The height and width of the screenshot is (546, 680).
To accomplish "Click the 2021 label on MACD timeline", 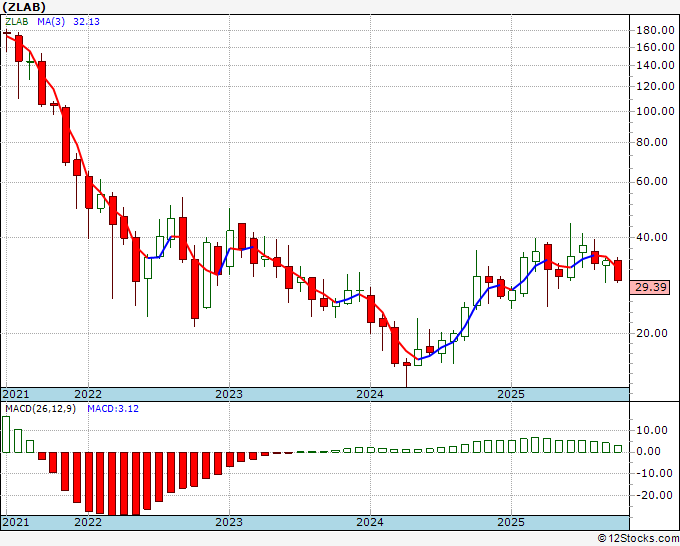I will click(x=16, y=522).
